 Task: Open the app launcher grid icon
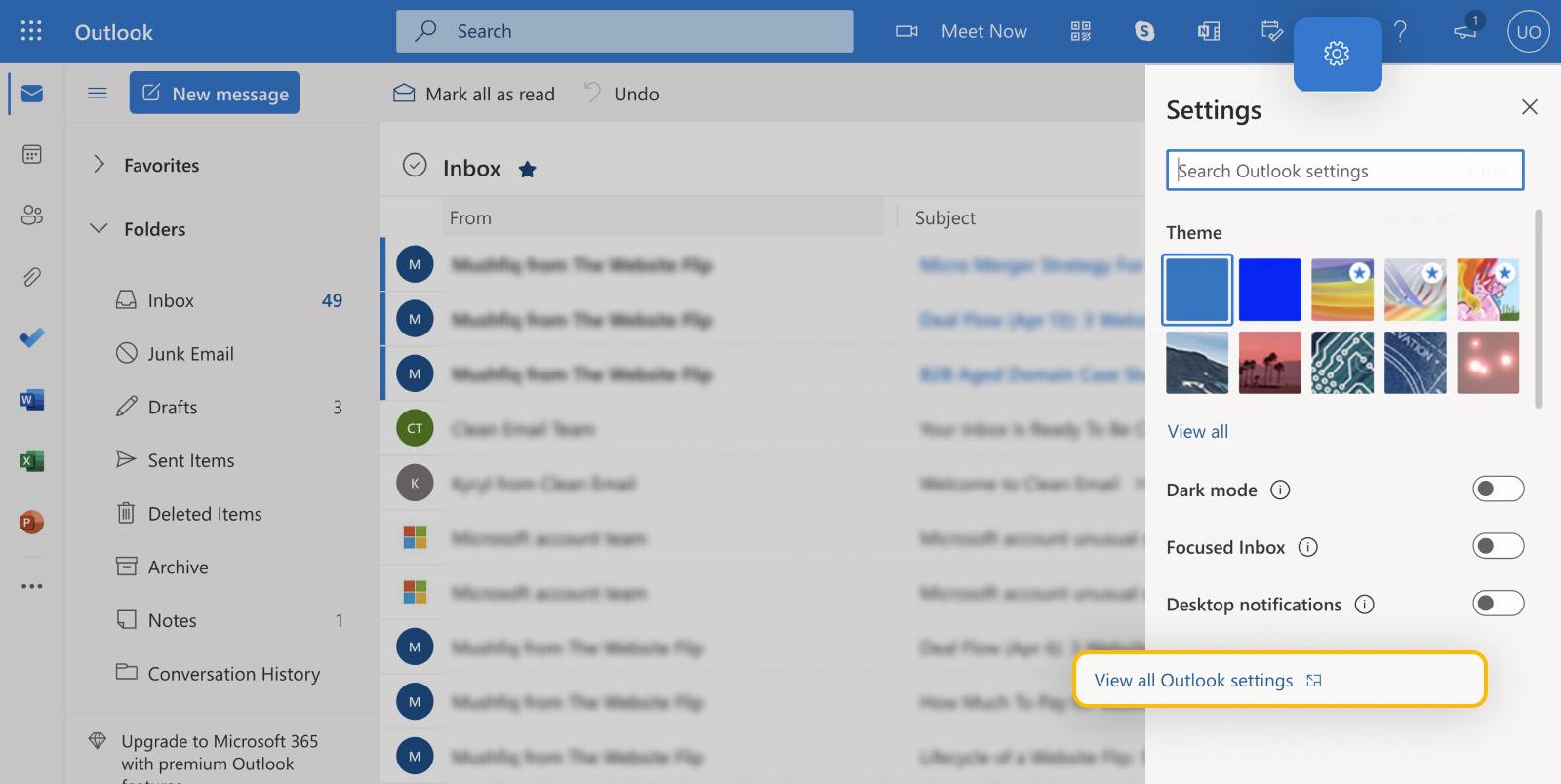[31, 31]
